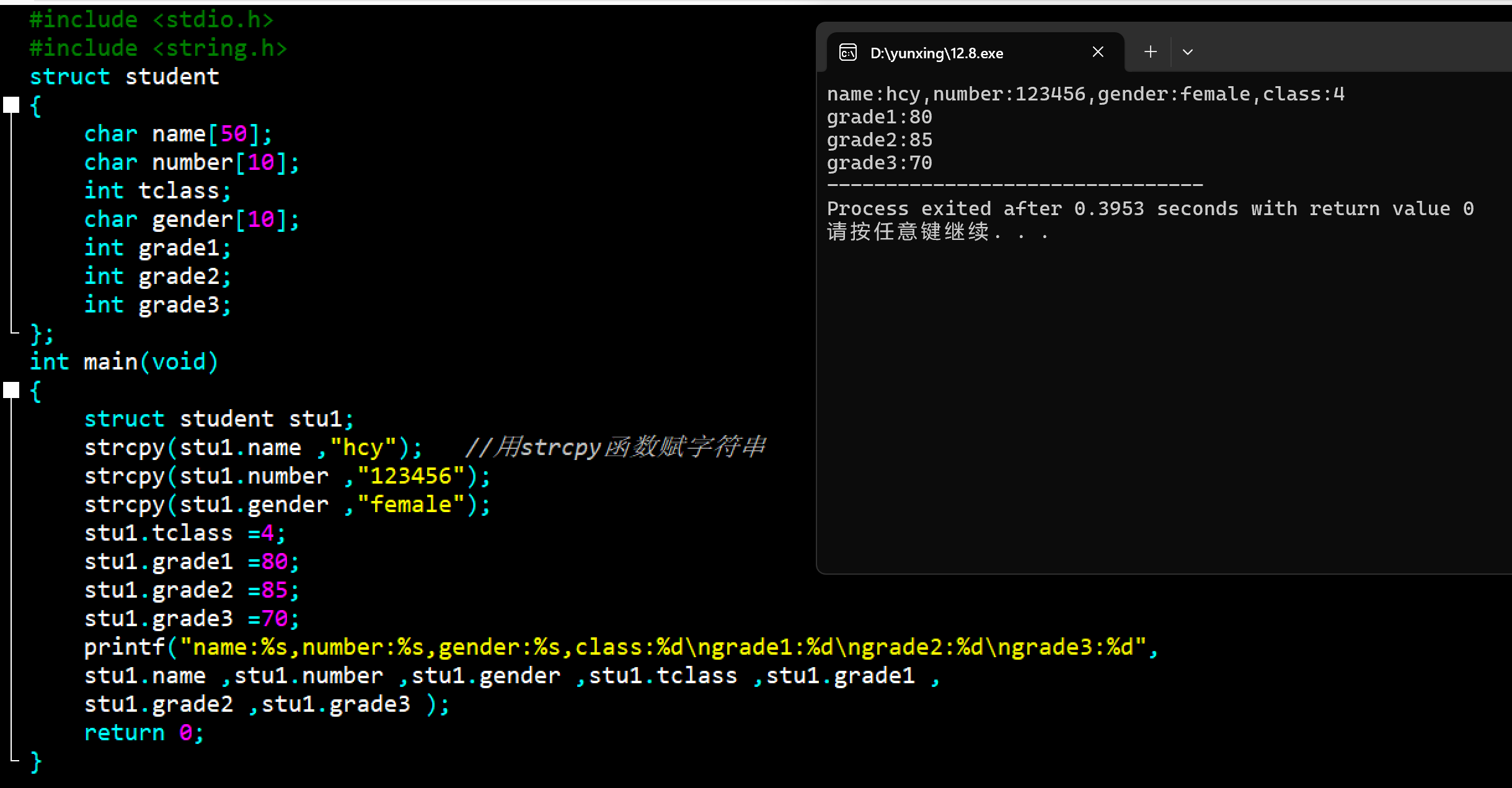Collapse the main function fold marker
This screenshot has width=1512, height=788.
pos(11,390)
